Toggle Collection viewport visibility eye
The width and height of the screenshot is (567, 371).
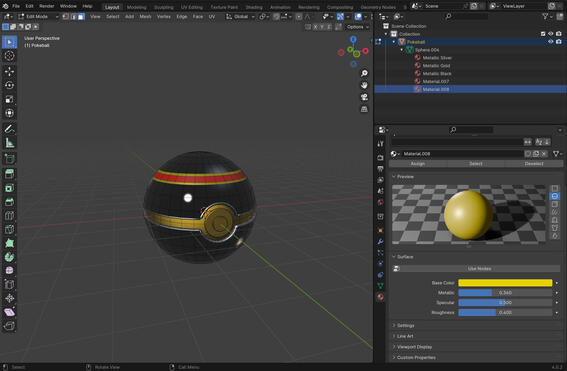550,34
